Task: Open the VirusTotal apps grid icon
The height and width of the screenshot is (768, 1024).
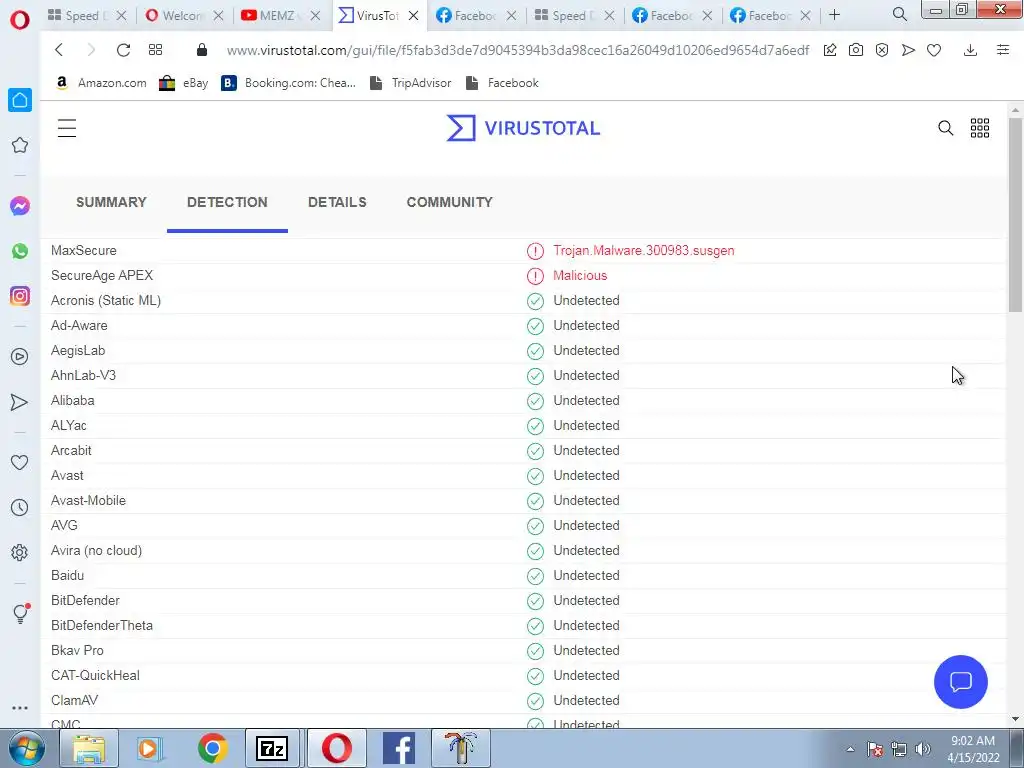Action: [980, 128]
